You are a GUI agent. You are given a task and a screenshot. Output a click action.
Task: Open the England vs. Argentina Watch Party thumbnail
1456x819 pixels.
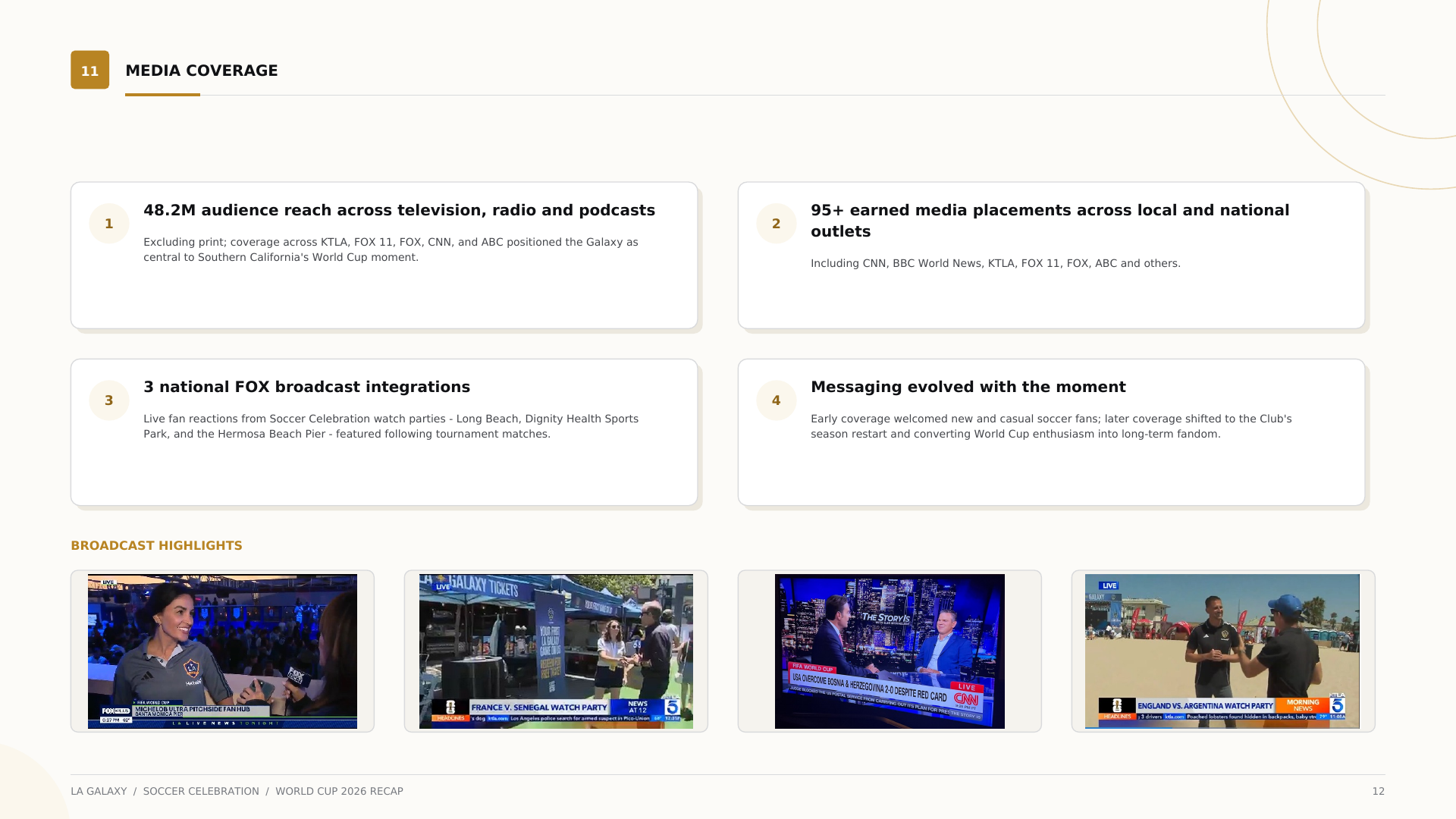1222,651
